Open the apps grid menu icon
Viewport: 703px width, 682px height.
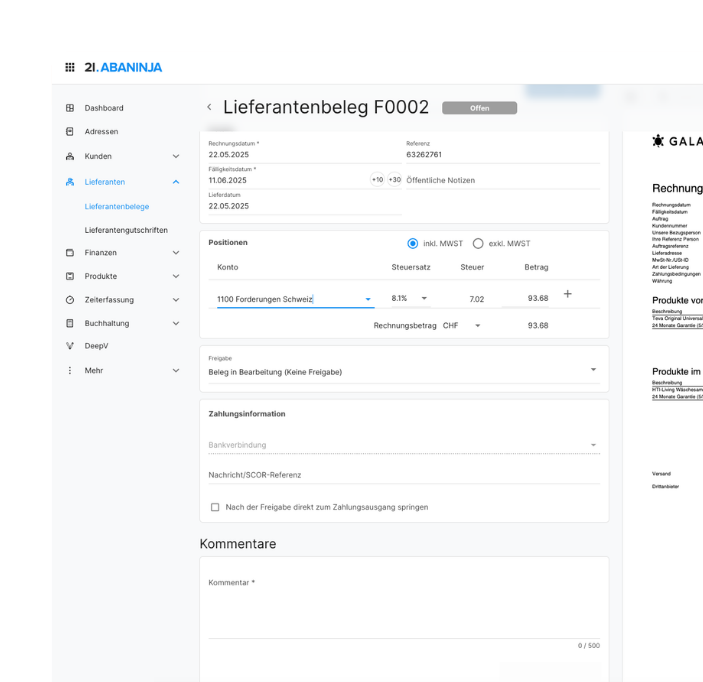pyautogui.click(x=70, y=67)
